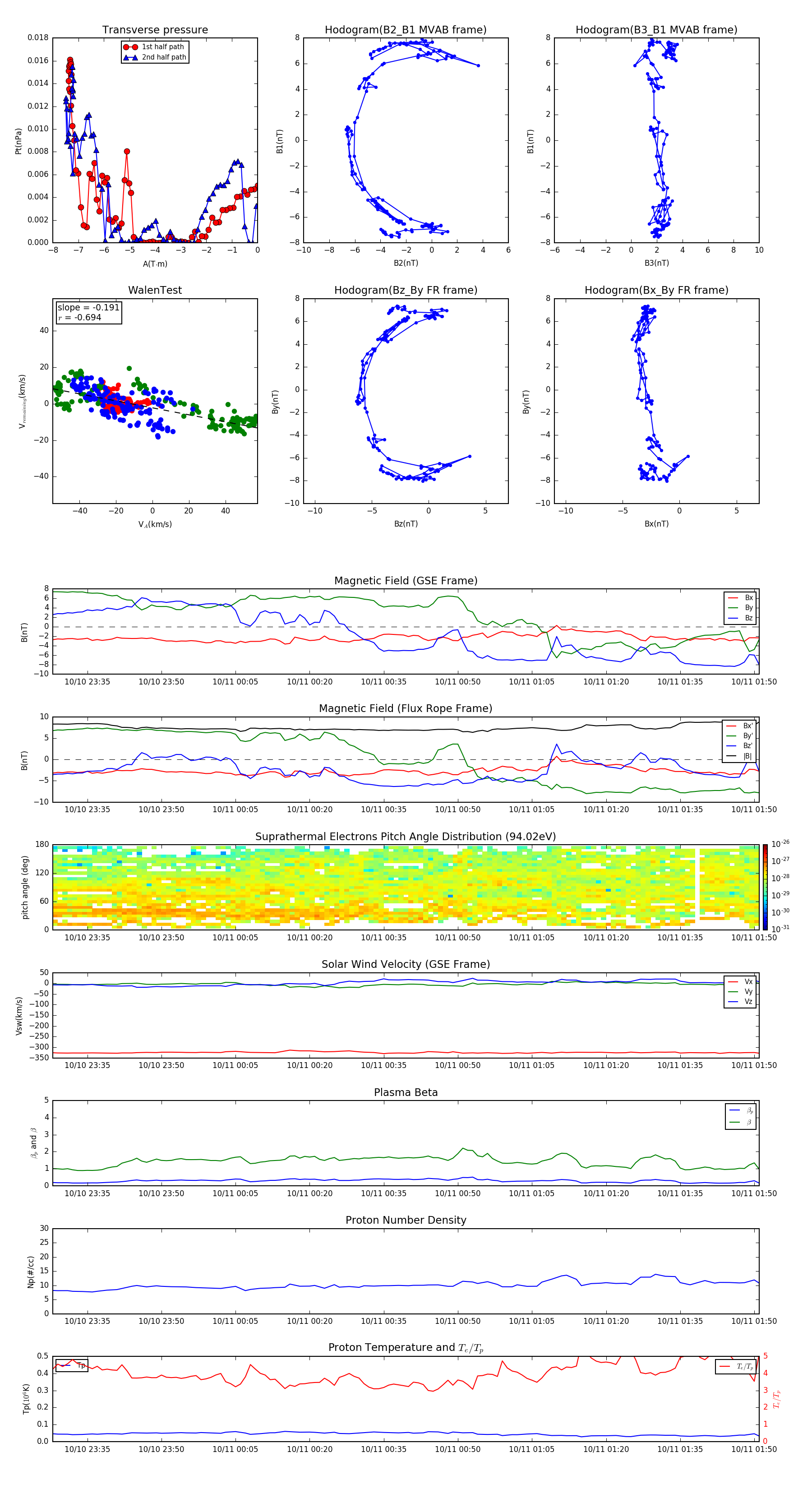Select '2nd half path' legend entry
Viewport: 812px width, 1489px height.
click(155, 57)
